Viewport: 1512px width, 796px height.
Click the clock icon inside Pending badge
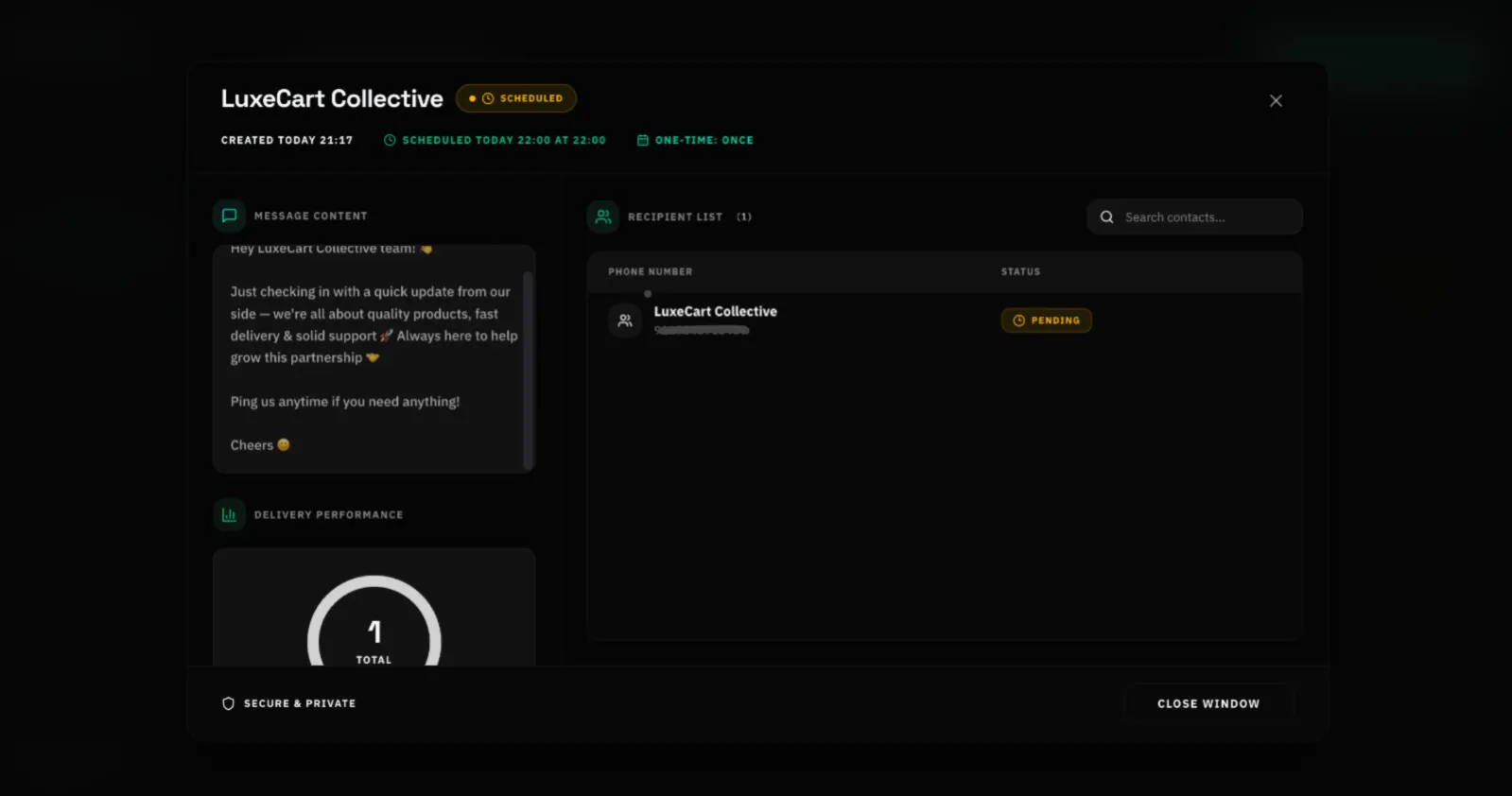point(1018,320)
